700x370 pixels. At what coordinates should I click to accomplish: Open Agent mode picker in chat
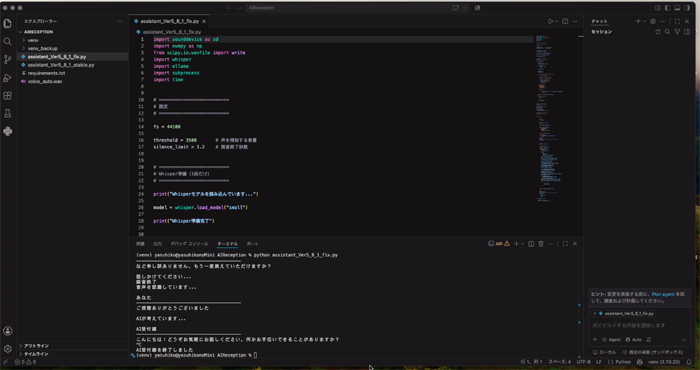click(612, 340)
